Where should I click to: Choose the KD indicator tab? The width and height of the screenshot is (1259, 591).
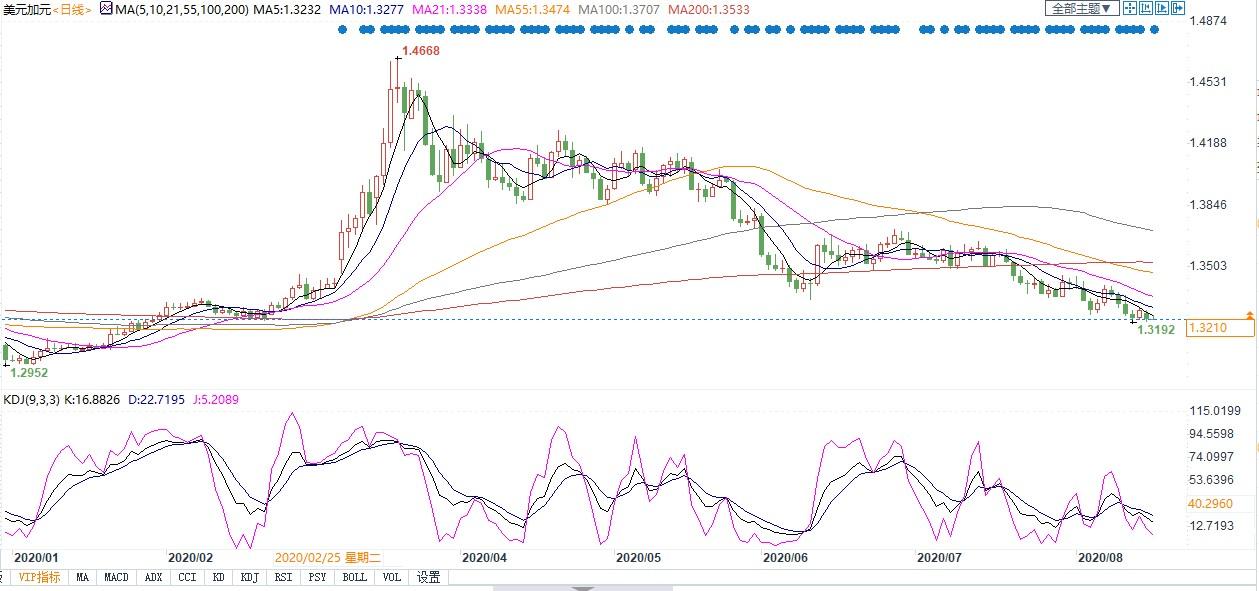pyautogui.click(x=218, y=577)
